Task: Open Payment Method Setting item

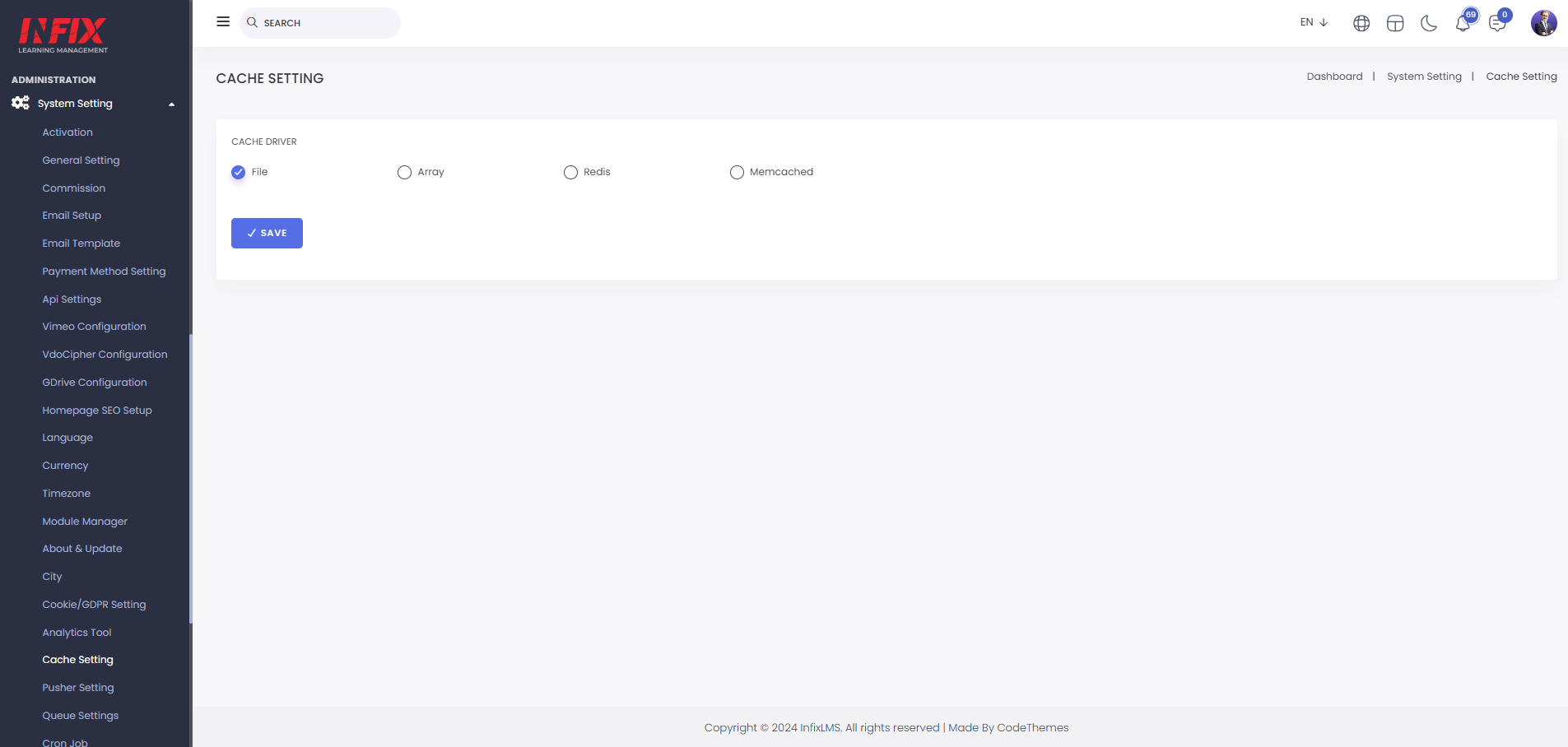Action: [104, 271]
